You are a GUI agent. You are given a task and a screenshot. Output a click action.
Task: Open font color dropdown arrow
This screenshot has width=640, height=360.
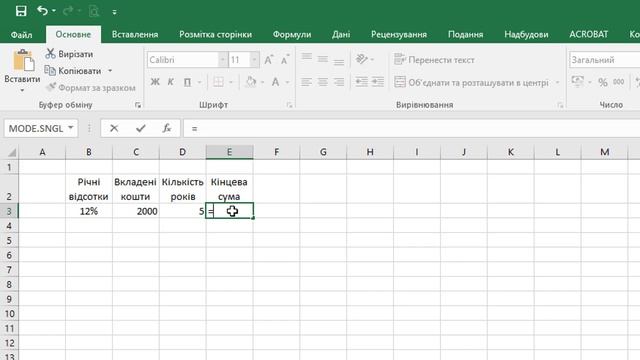(x=287, y=82)
